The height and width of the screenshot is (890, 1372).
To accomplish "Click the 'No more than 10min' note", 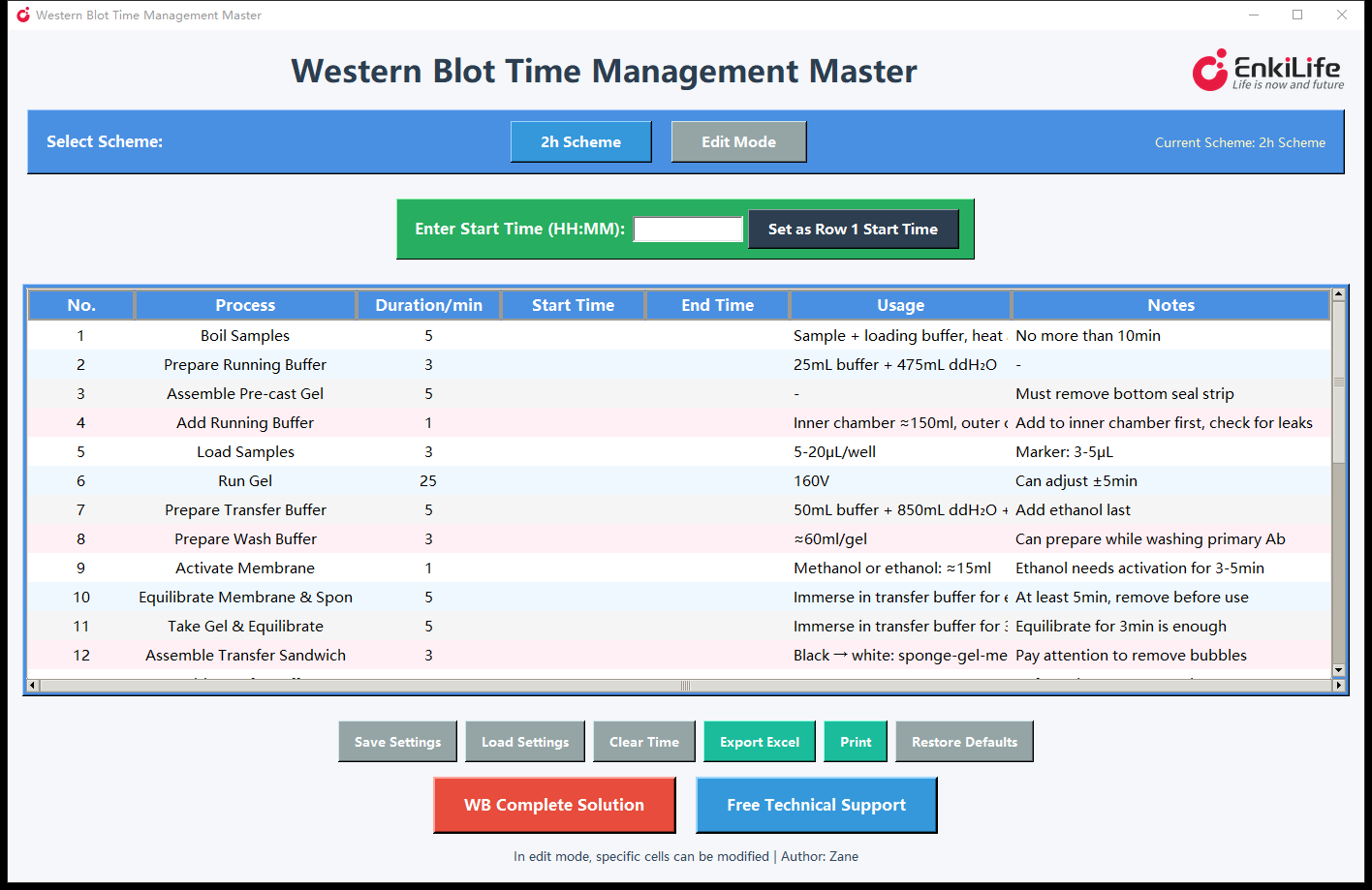I will (x=1088, y=336).
